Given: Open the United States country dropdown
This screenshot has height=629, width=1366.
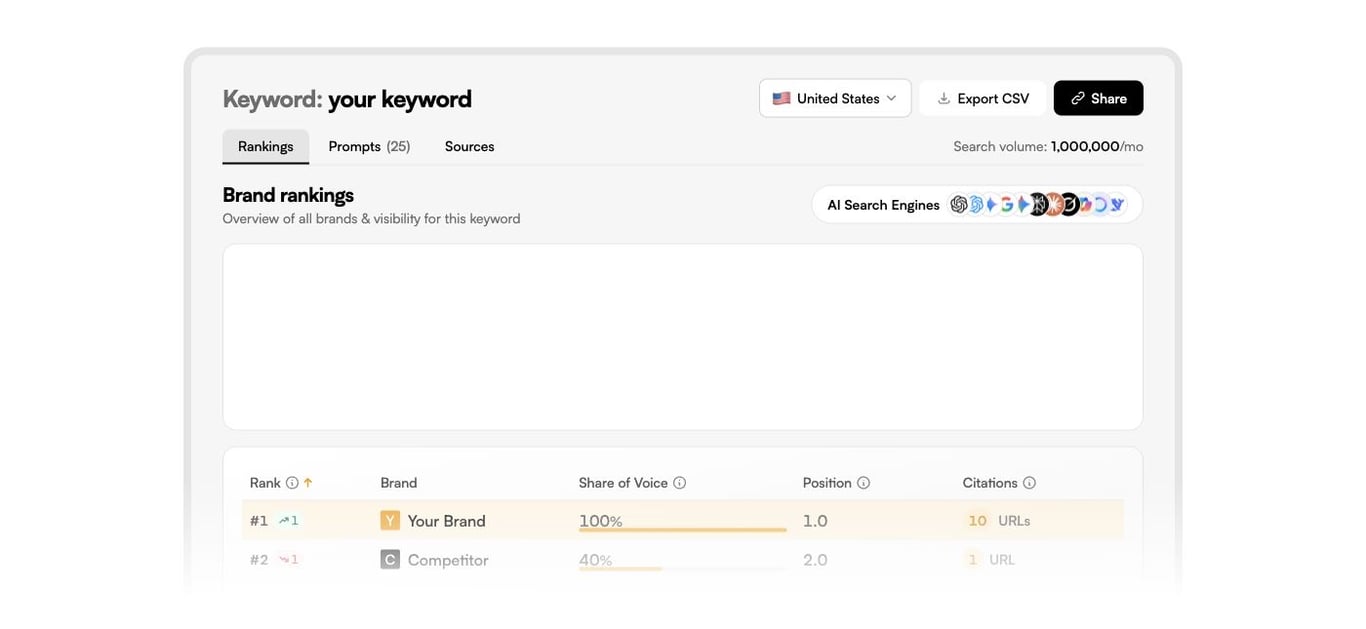Looking at the screenshot, I should pos(835,98).
